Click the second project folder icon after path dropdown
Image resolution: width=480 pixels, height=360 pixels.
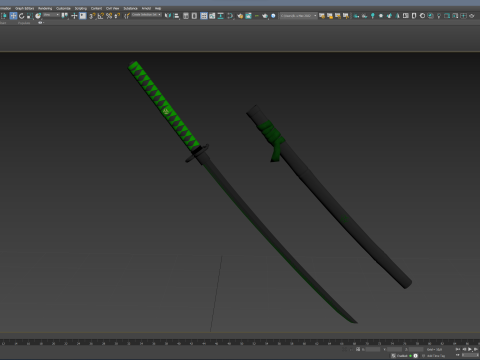pos(330,16)
